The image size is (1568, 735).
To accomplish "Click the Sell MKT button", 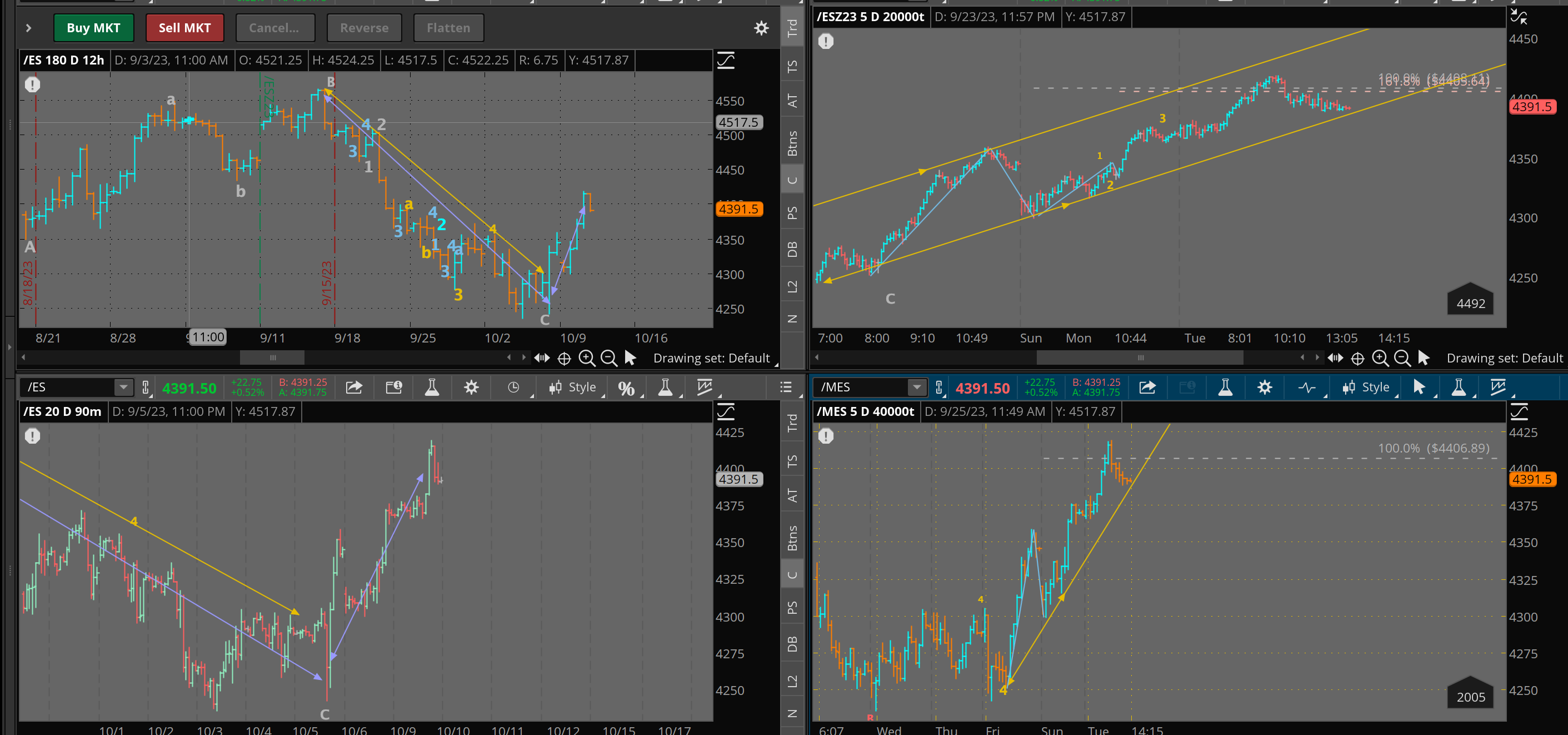I will coord(184,28).
